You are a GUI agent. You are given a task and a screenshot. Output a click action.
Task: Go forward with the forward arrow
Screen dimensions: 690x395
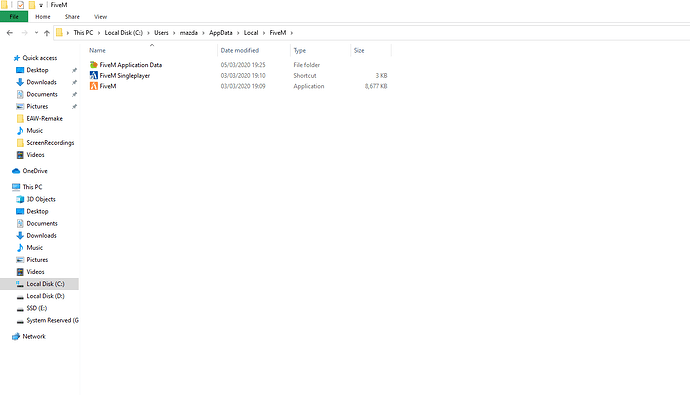point(25,33)
